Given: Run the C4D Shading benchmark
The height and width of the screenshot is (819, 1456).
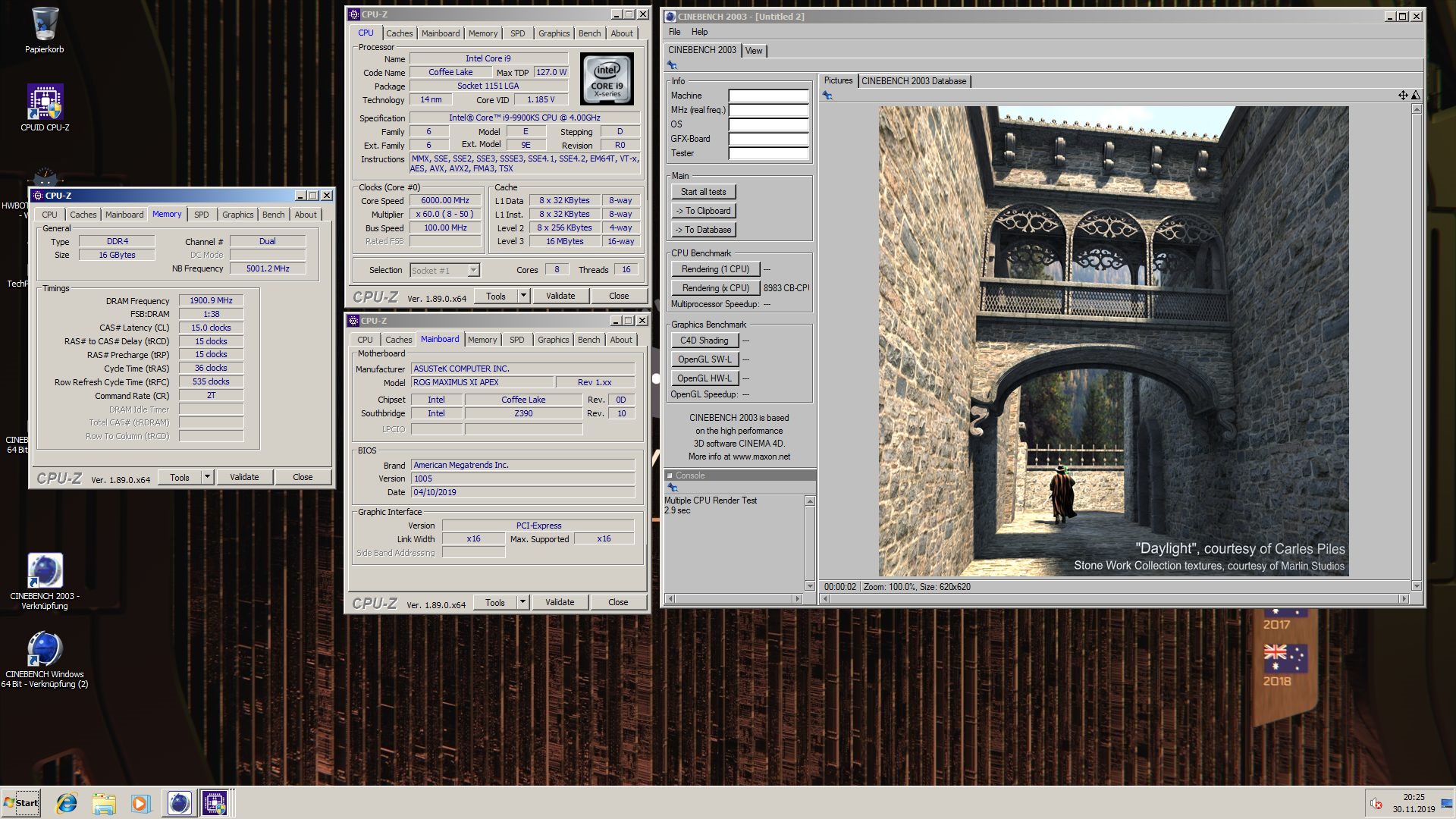Looking at the screenshot, I should tap(704, 340).
